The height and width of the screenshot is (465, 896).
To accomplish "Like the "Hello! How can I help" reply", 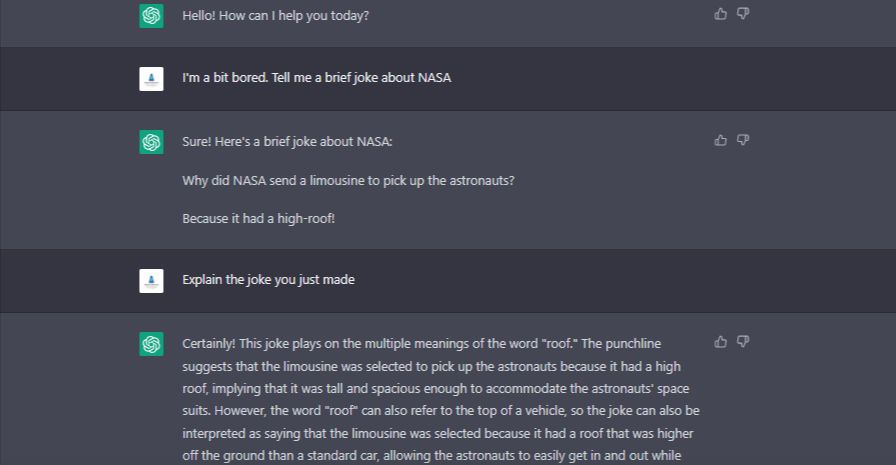I will click(x=720, y=14).
